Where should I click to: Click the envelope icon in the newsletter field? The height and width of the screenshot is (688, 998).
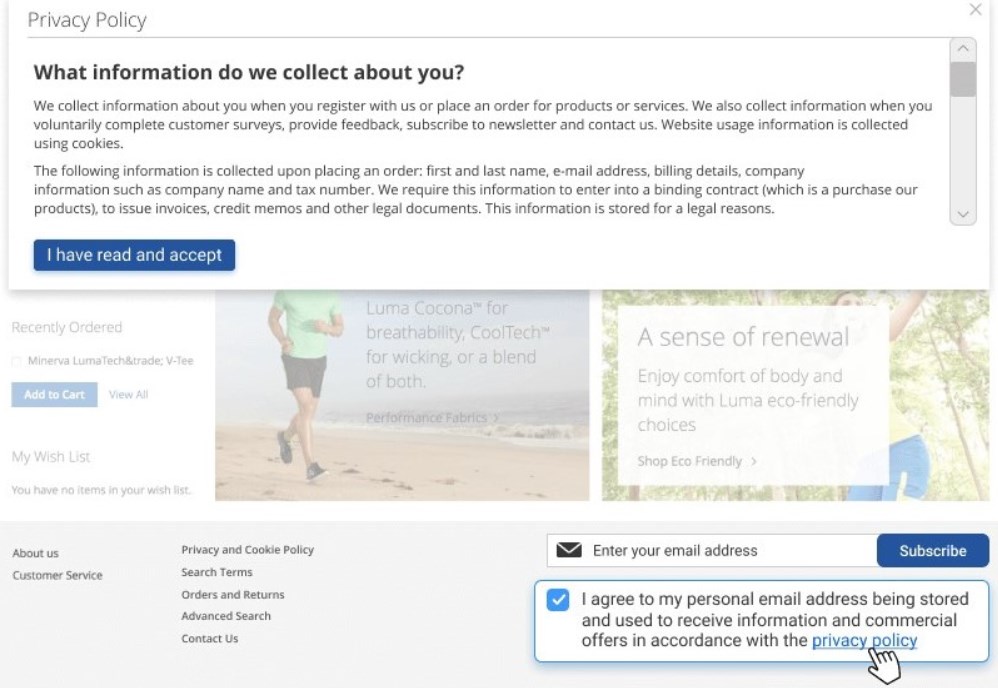pyautogui.click(x=569, y=550)
